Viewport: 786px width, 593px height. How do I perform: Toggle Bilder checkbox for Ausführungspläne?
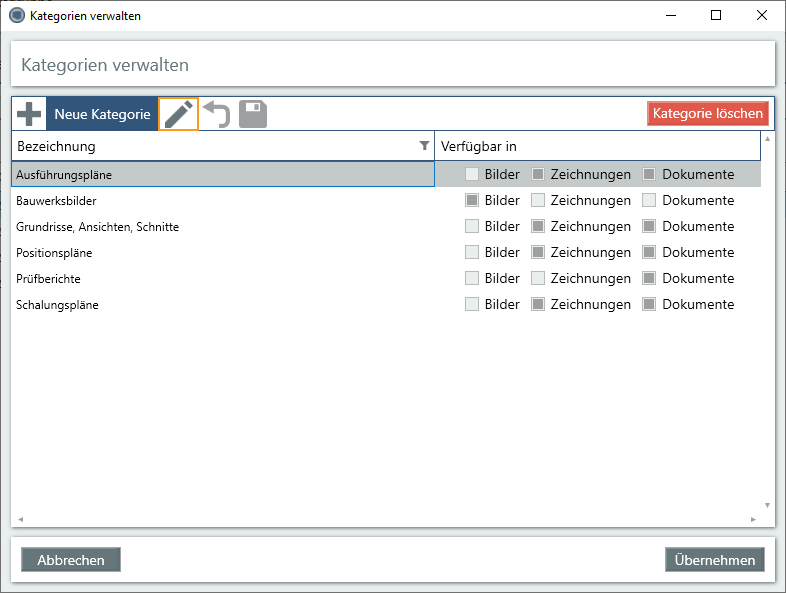tap(472, 175)
